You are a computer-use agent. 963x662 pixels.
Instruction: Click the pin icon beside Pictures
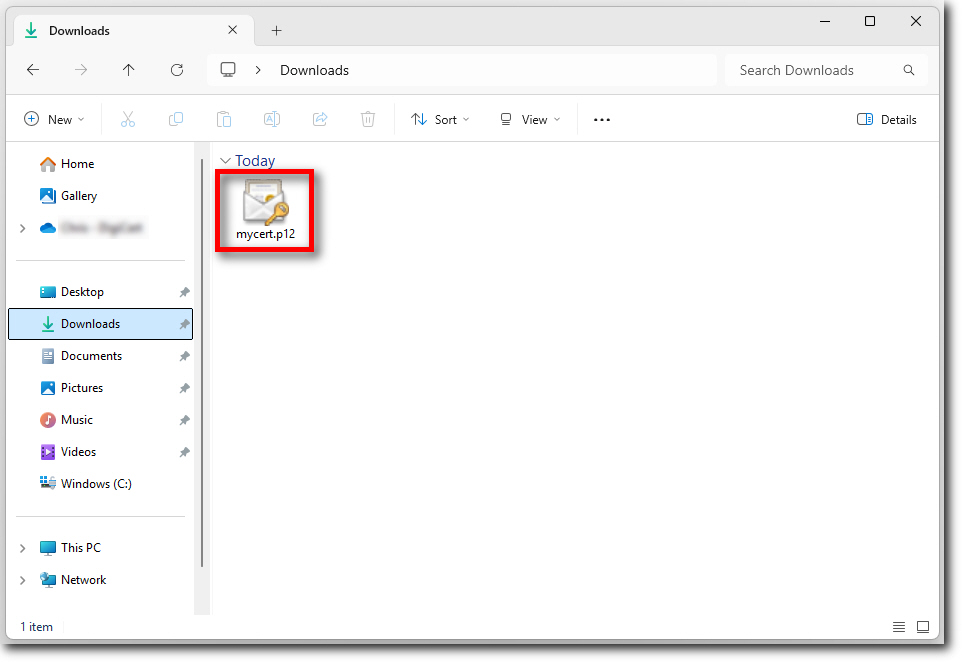(x=184, y=388)
